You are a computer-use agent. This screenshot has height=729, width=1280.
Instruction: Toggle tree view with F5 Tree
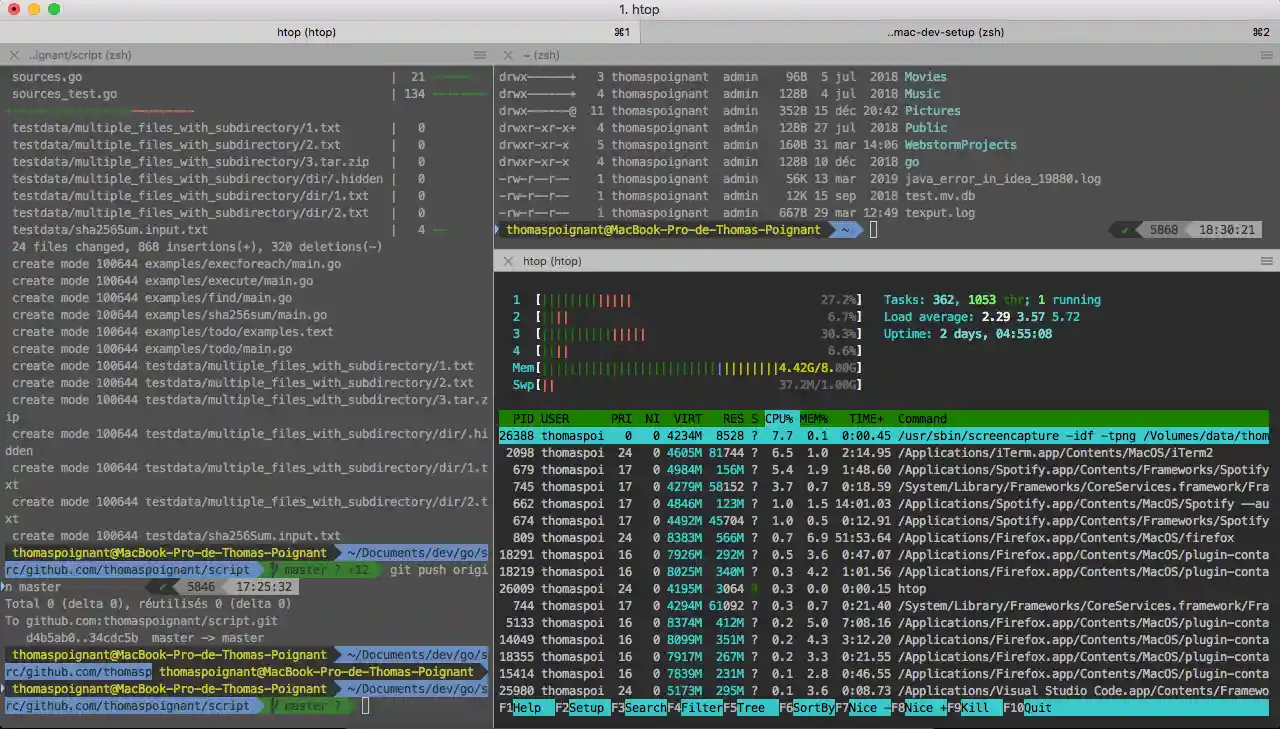[x=750, y=708]
